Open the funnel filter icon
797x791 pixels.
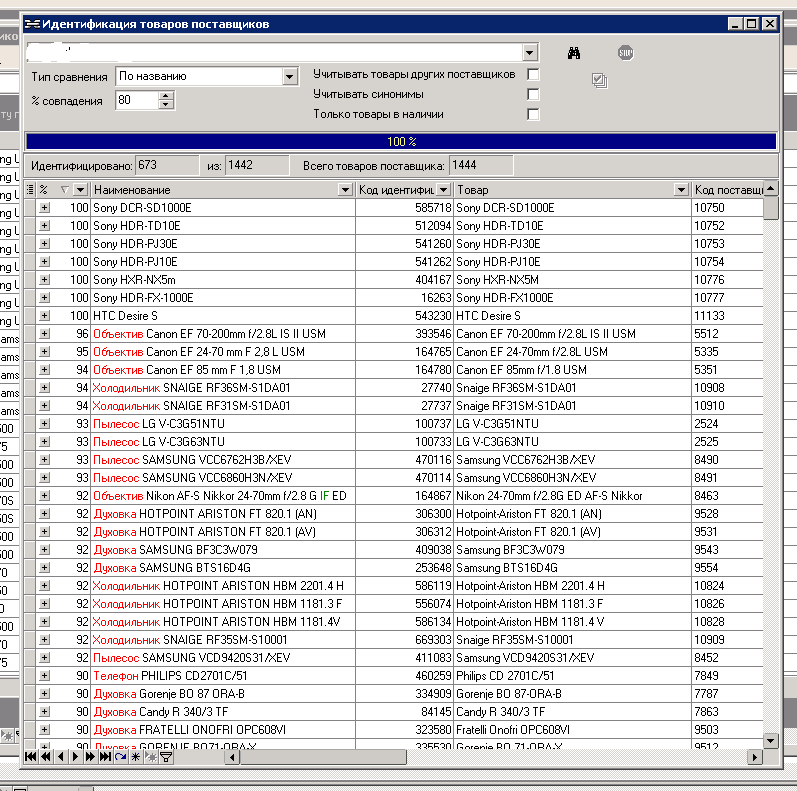[x=166, y=758]
